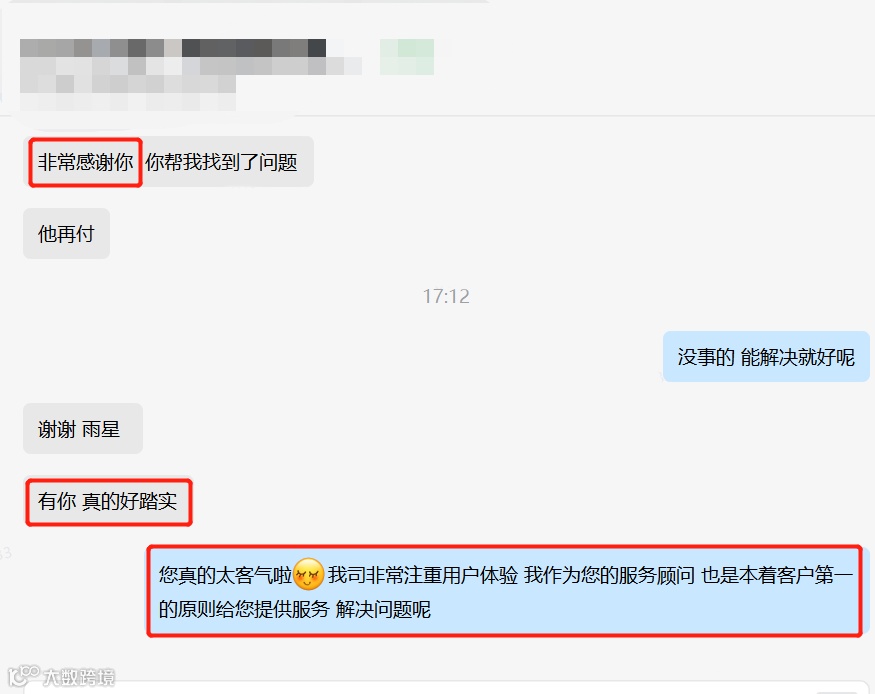This screenshot has height=694, width=875.
Task: Click the green blurred tag beside the name
Action: point(407,57)
